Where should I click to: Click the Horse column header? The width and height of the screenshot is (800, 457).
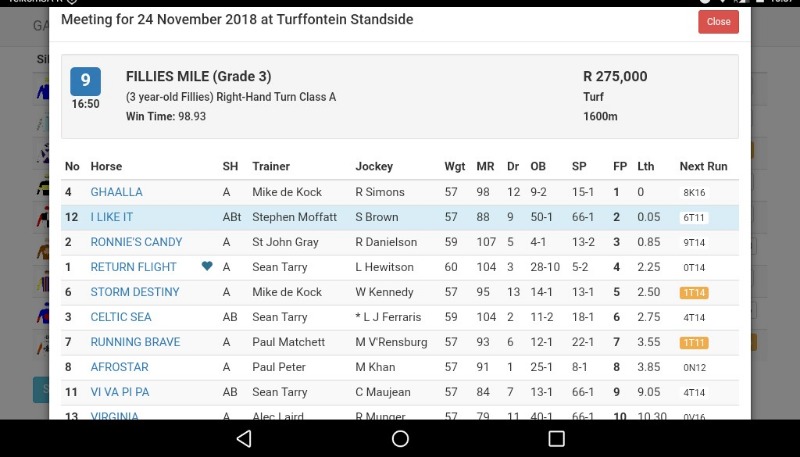pyautogui.click(x=106, y=166)
